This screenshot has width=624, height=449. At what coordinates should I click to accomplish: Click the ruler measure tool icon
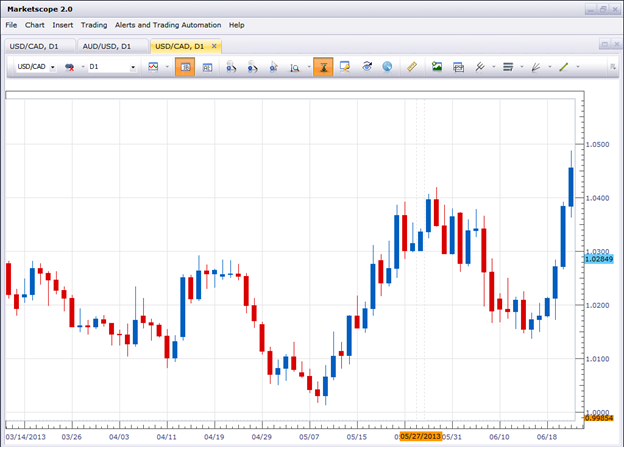coord(411,67)
